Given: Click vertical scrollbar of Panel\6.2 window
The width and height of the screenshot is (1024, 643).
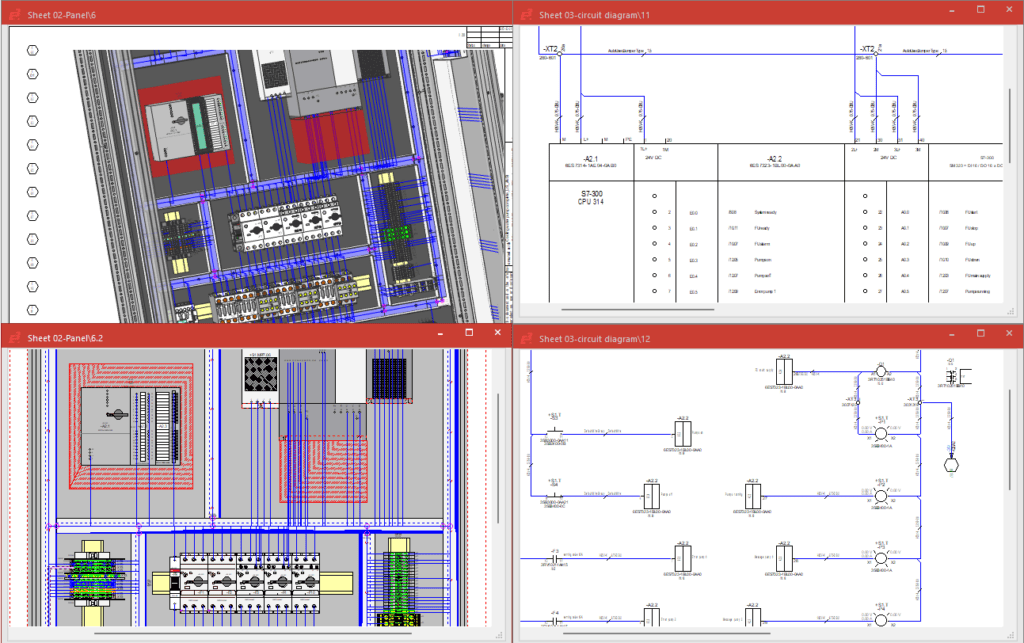Looking at the screenshot, I should (x=499, y=459).
